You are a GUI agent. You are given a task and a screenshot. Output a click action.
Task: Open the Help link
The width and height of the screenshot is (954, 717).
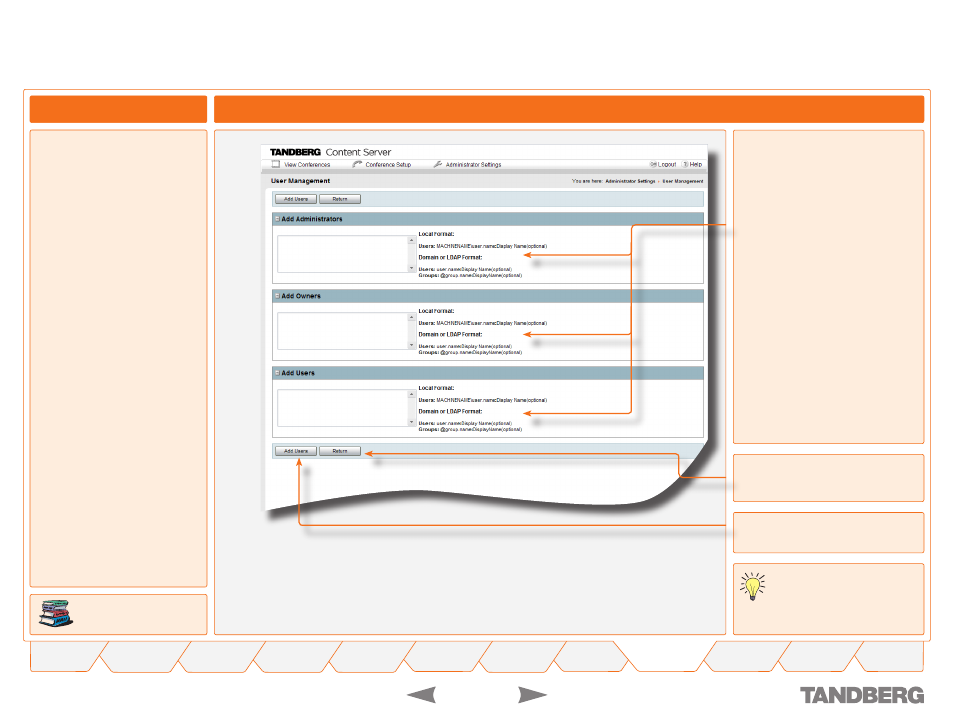pyautogui.click(x=695, y=164)
